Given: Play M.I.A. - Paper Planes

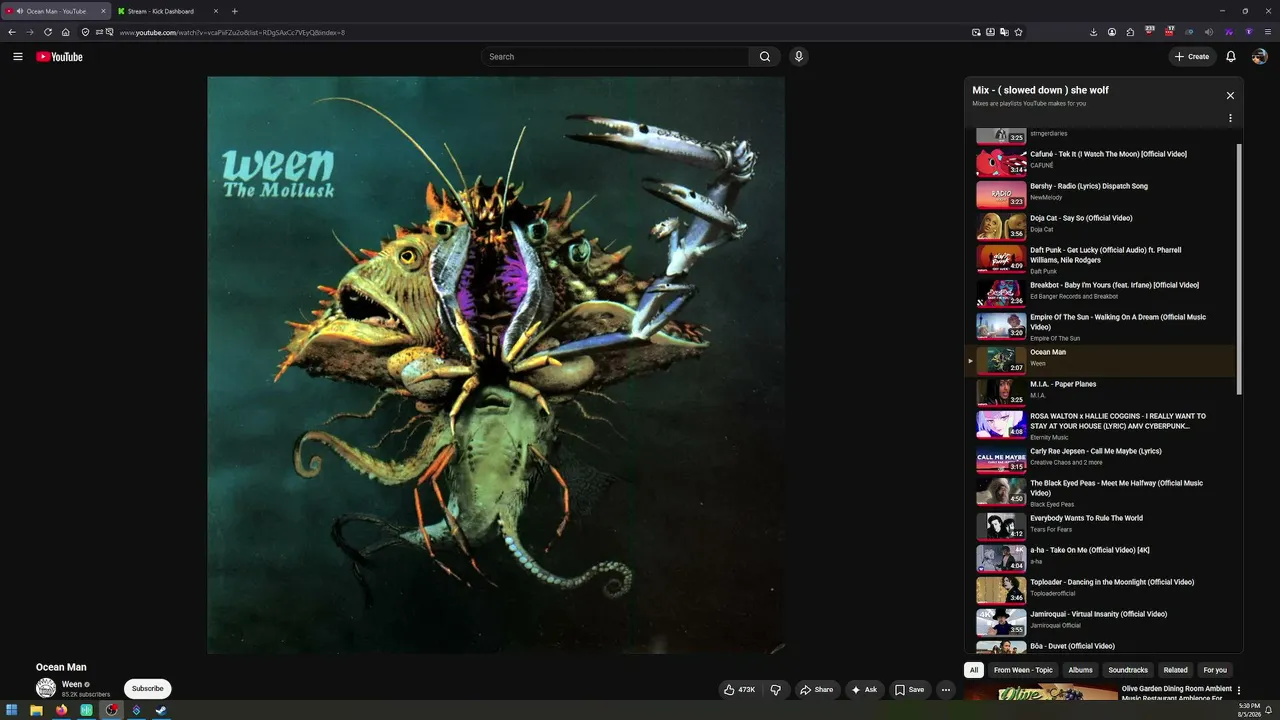Looking at the screenshot, I should (x=1101, y=391).
